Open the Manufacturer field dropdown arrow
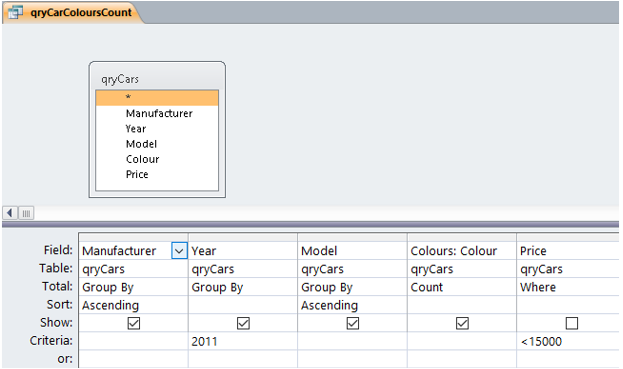The height and width of the screenshot is (369, 623). pyautogui.click(x=179, y=251)
